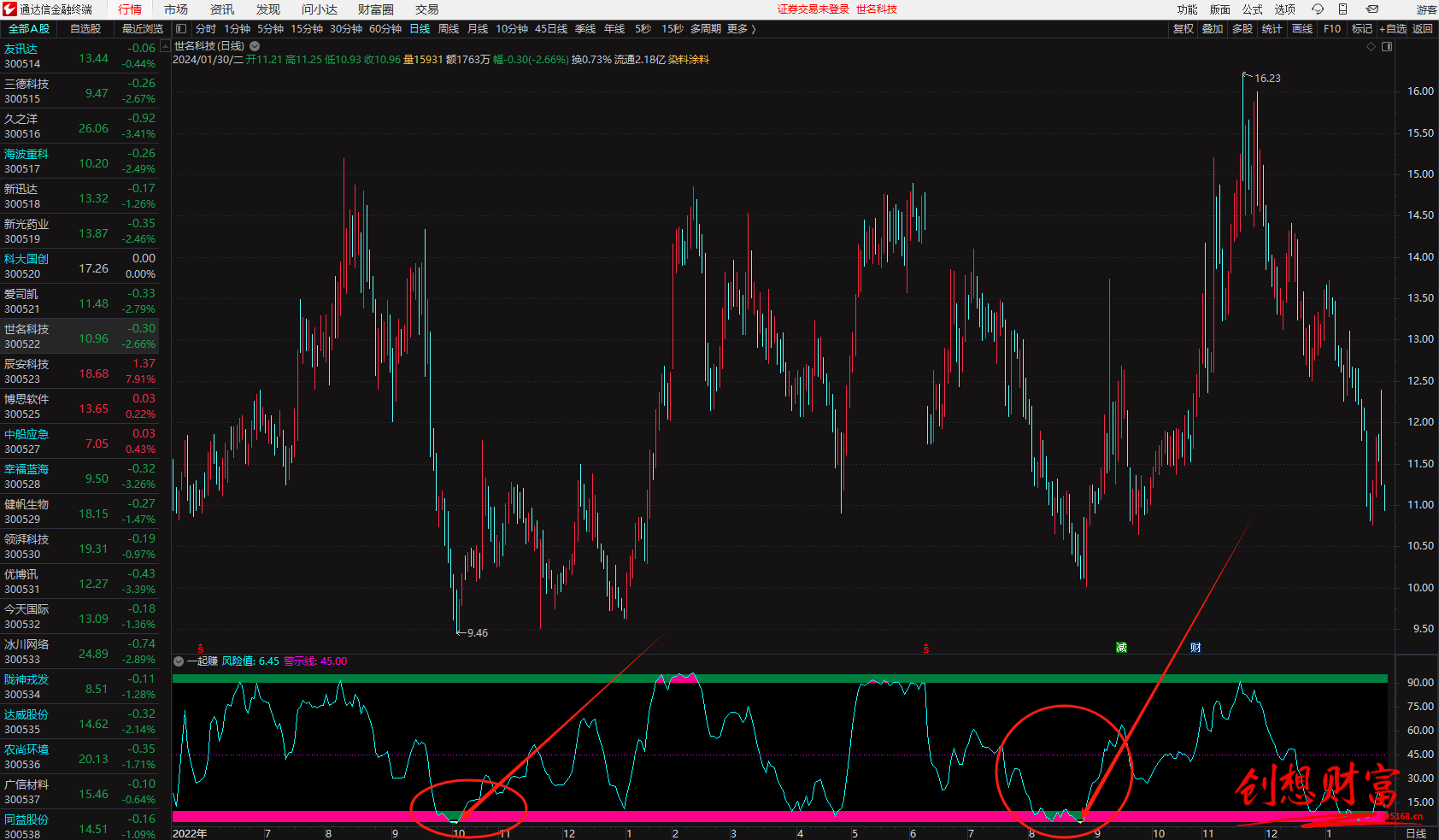The image size is (1439, 840).
Task: Open the 选项 menu
Action: [x=1285, y=9]
